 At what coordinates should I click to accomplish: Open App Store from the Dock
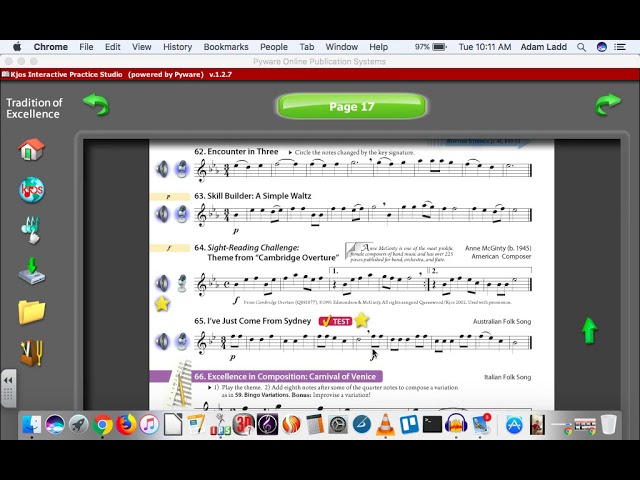(x=514, y=424)
